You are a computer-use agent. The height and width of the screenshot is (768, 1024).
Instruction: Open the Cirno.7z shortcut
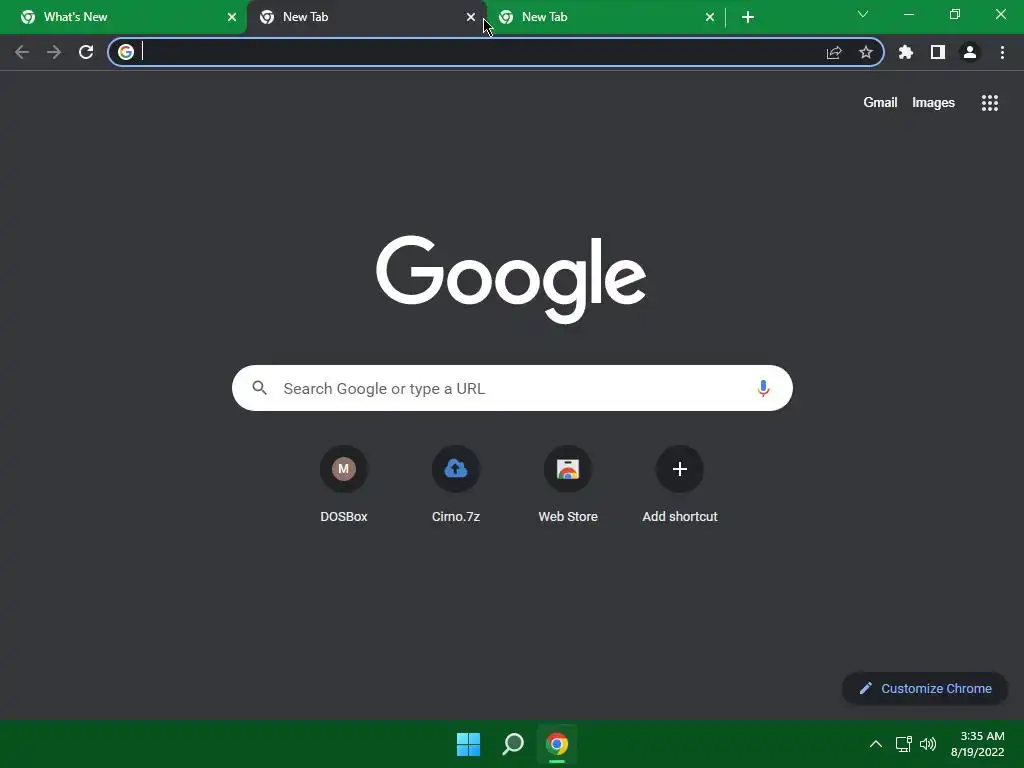[456, 485]
